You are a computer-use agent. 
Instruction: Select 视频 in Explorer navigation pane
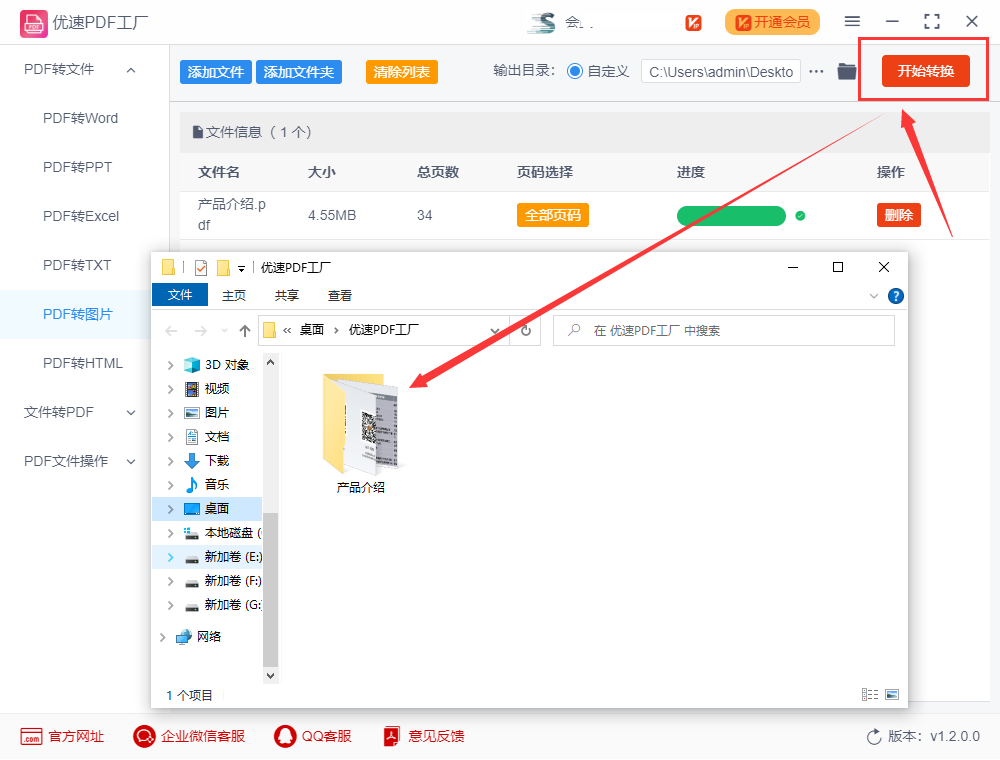pos(207,389)
